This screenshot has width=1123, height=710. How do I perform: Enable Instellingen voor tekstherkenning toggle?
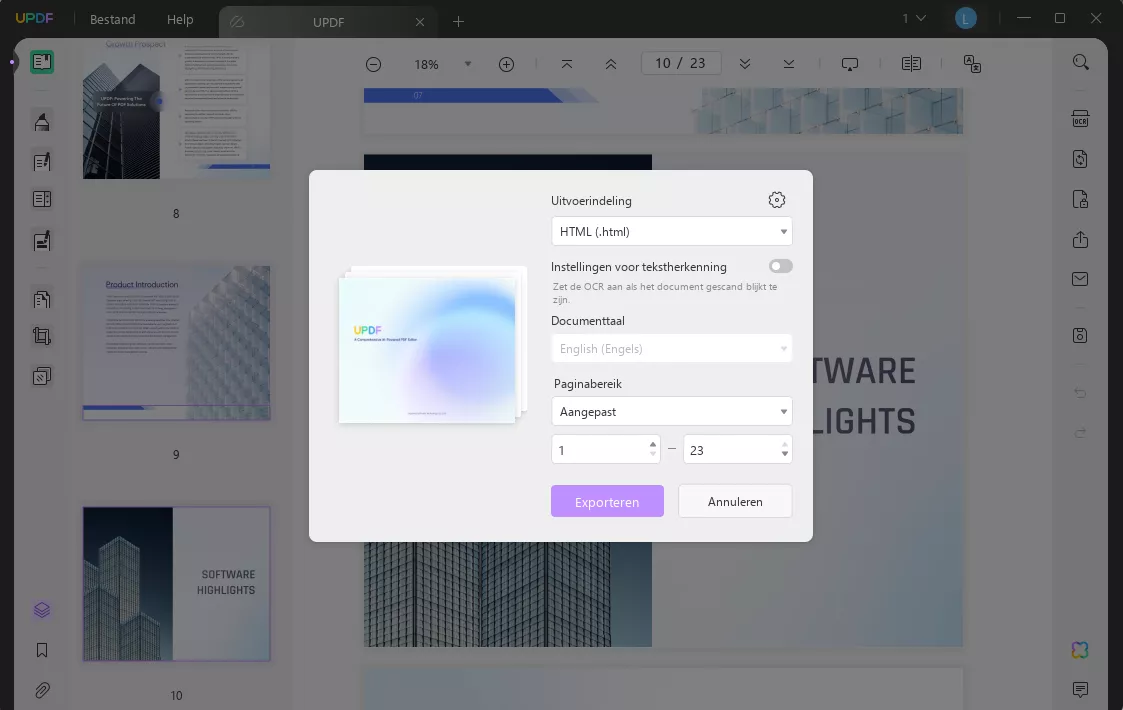[x=780, y=266]
